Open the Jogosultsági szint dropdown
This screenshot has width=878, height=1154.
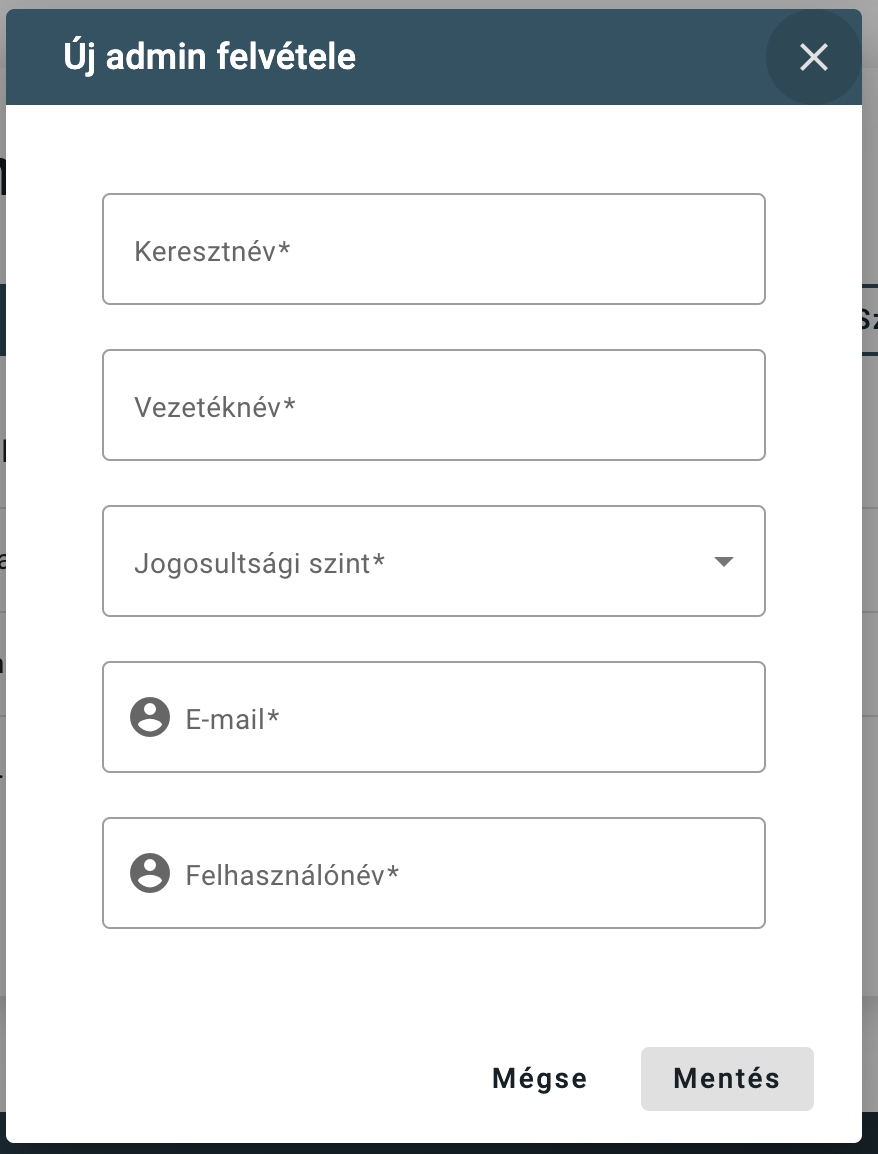[433, 561]
